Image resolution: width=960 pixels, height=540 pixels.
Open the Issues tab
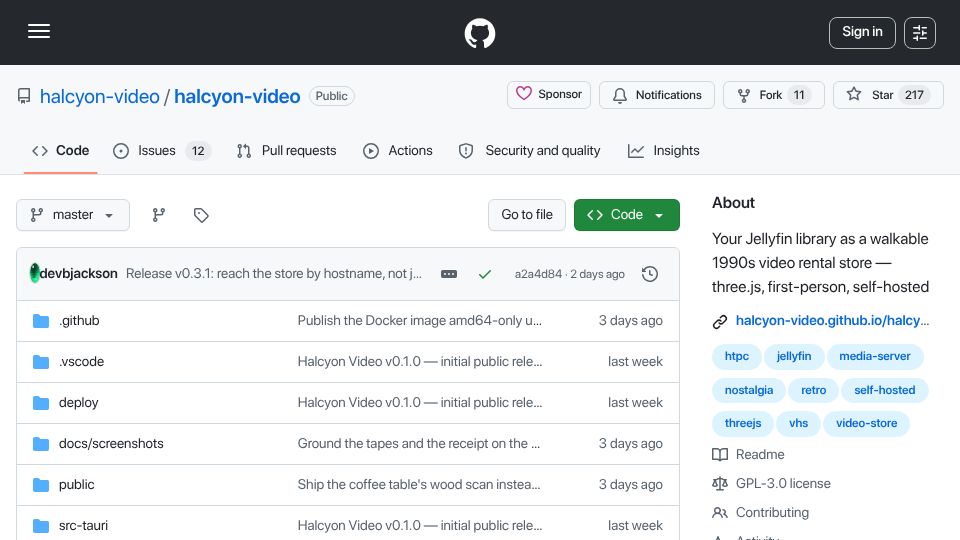[162, 151]
